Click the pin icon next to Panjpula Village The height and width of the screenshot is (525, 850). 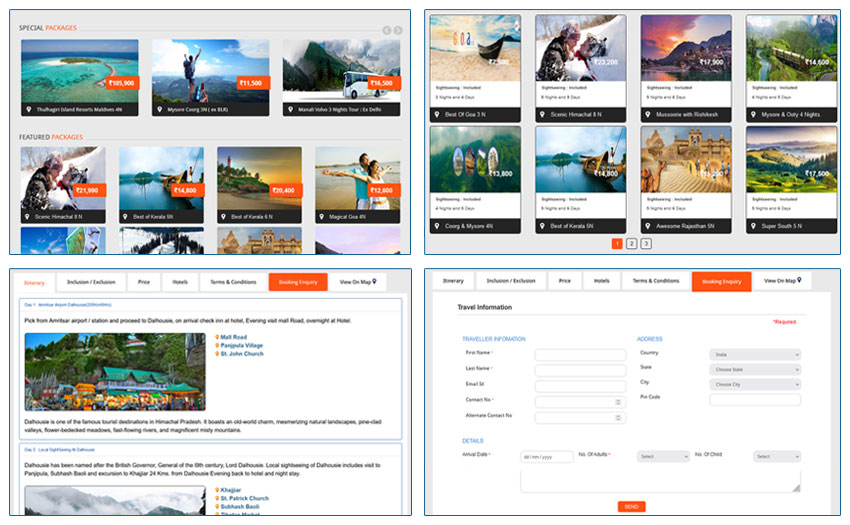click(x=217, y=345)
